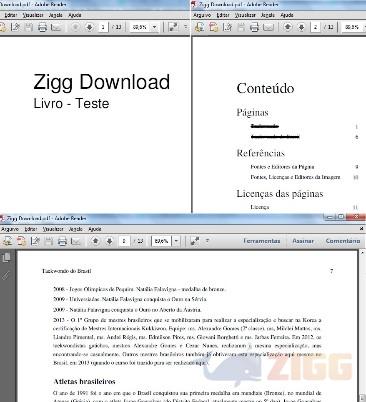Open Janela menu in the Taekwondo page window
The width and height of the screenshot is (366, 402).
(x=76, y=229)
